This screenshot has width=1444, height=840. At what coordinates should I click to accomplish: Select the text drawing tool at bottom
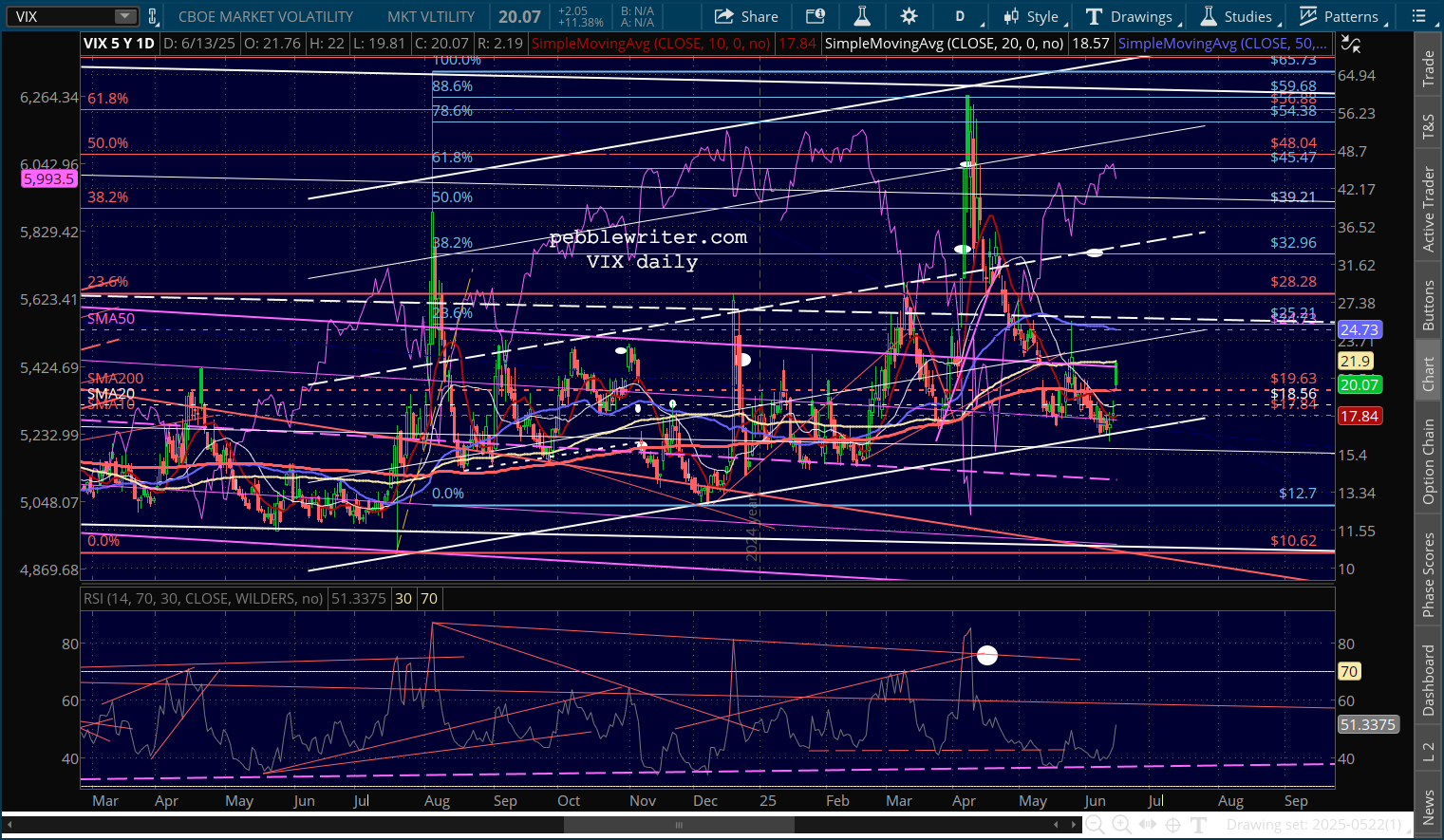pos(1198,825)
